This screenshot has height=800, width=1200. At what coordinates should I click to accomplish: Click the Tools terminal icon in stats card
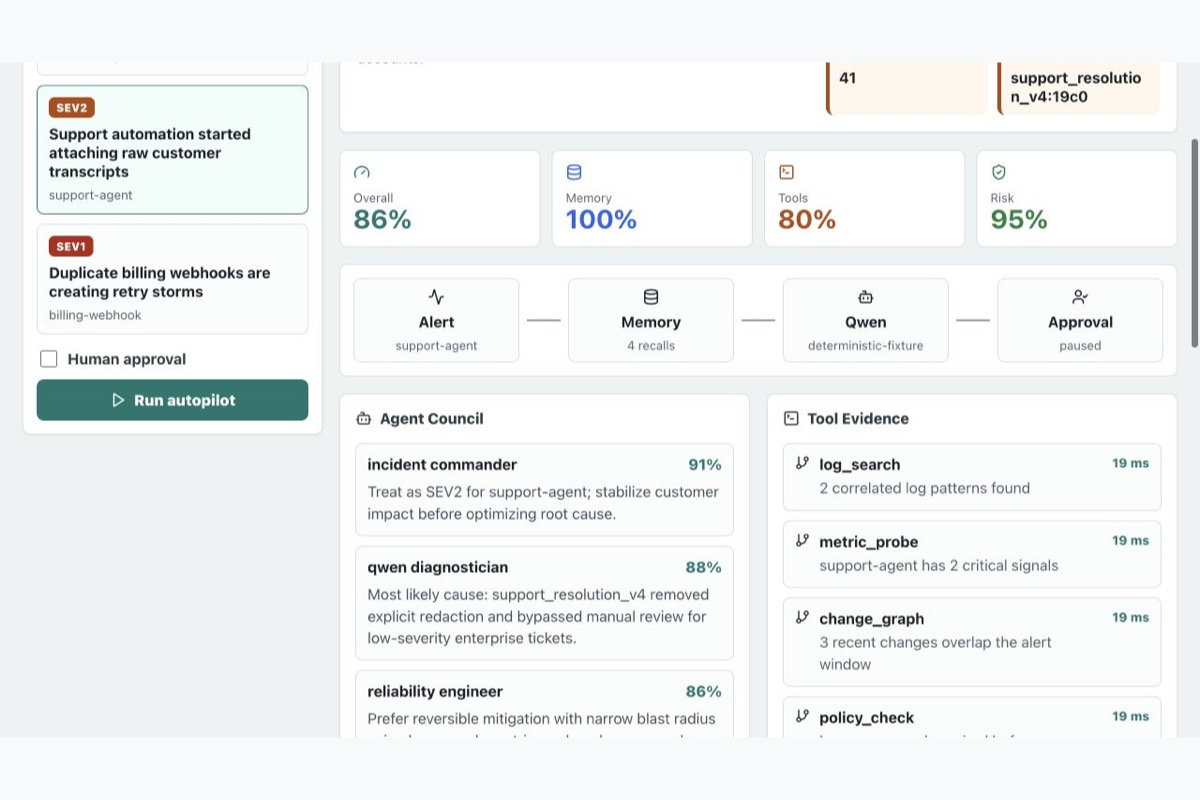point(786,172)
